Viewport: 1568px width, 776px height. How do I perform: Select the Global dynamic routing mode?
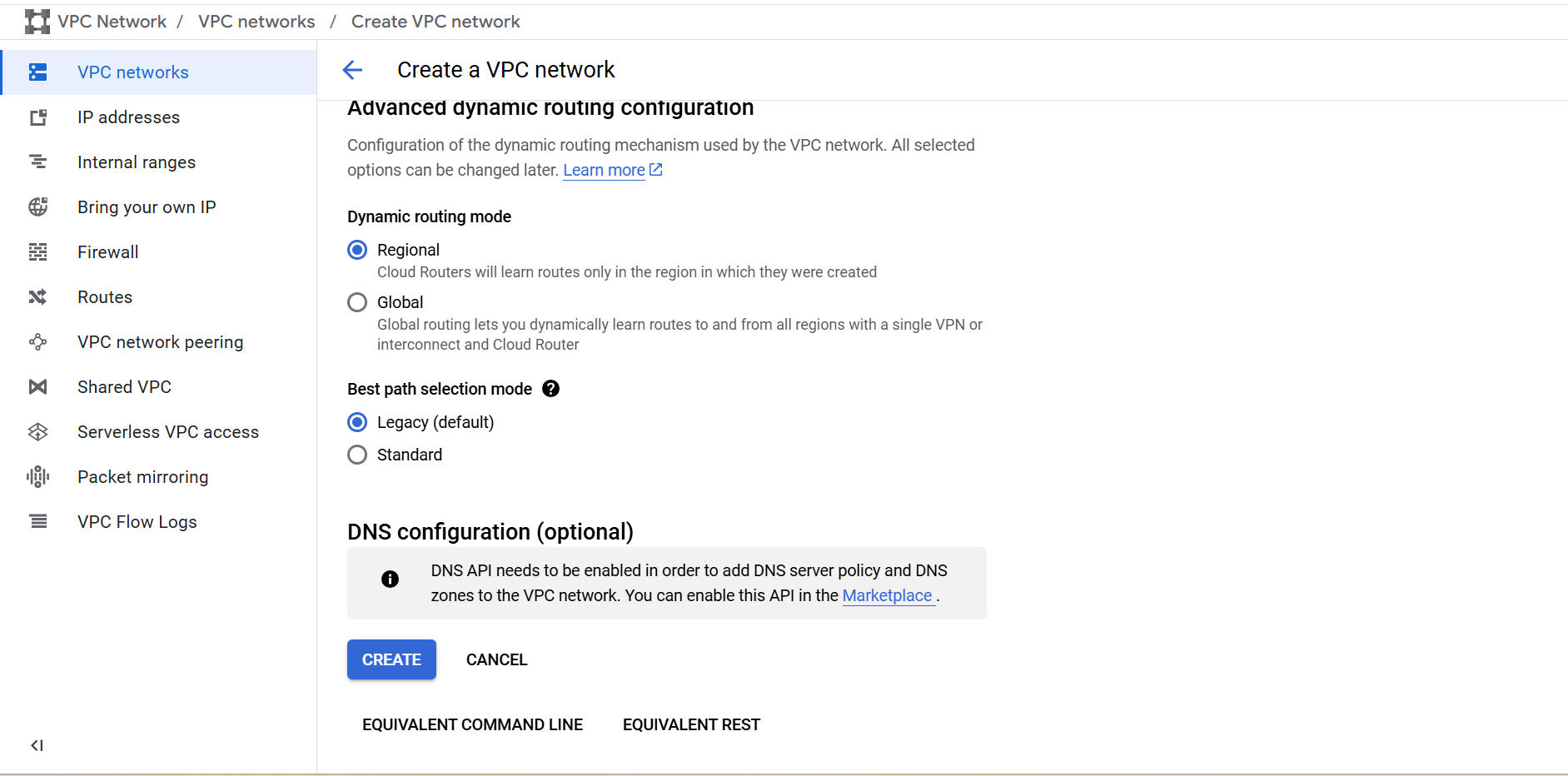357,302
